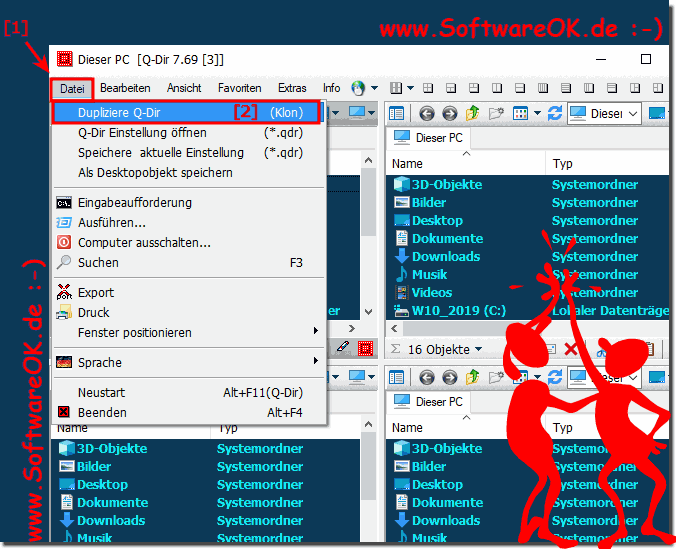Click the pencil edit icon in status bar
Image resolution: width=676 pixels, height=549 pixels.
(343, 348)
